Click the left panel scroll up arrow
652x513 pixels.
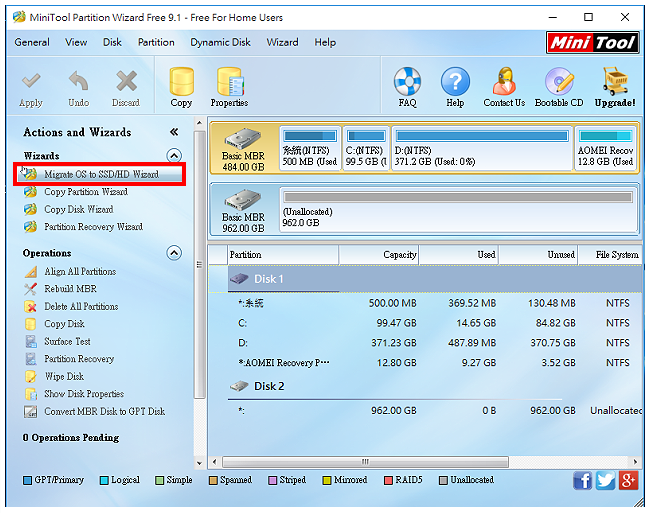pyautogui.click(x=200, y=123)
